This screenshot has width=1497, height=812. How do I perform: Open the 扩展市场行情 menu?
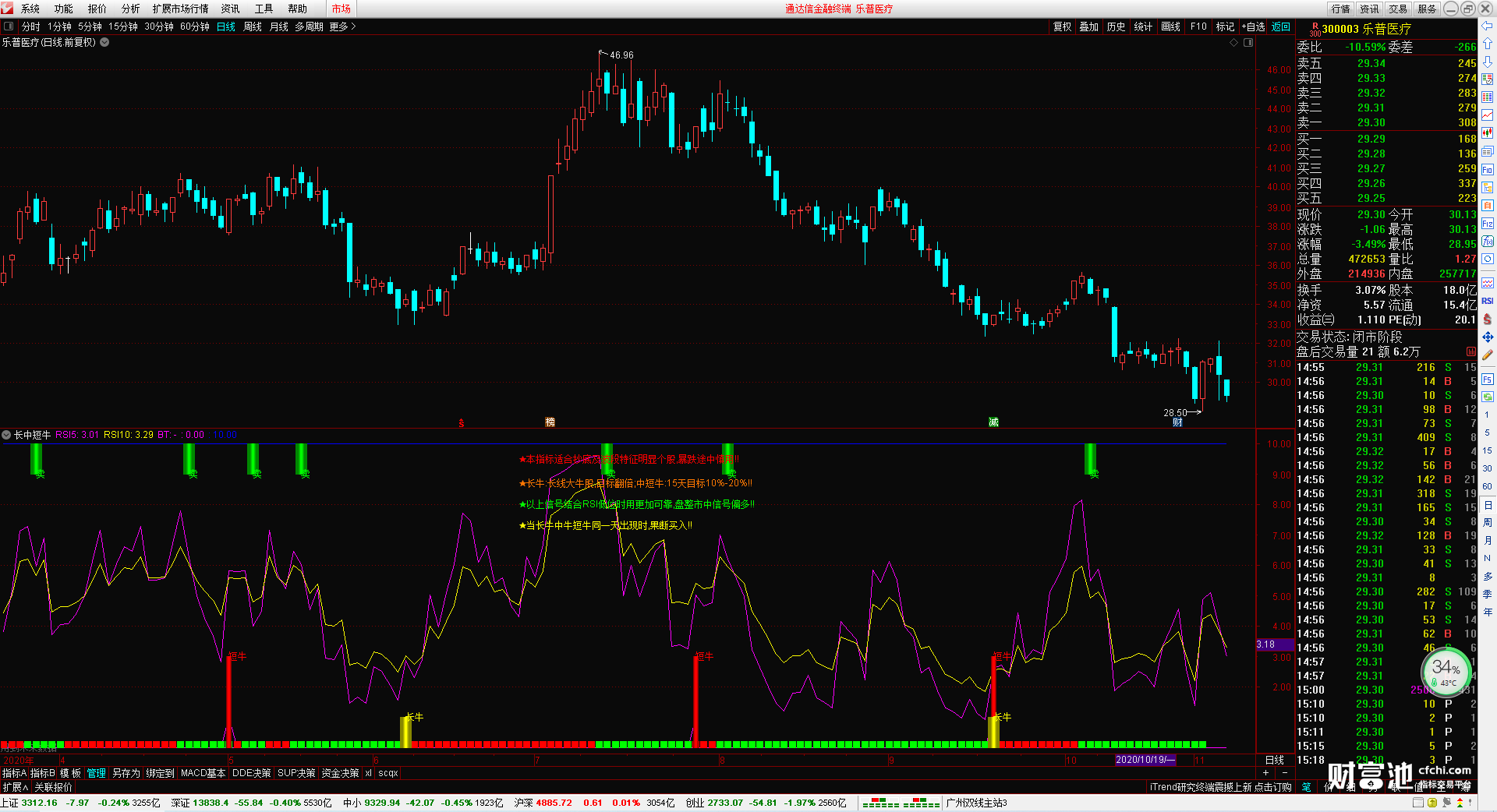point(181,9)
